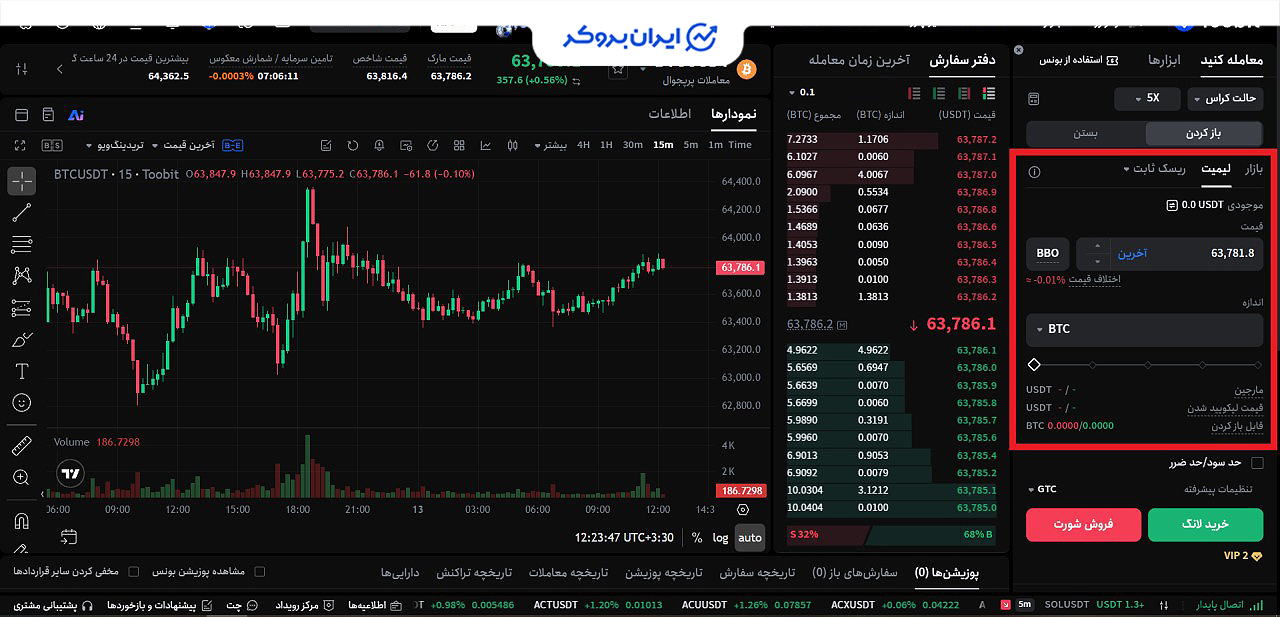Open the emoji icons tool
This screenshot has width=1280, height=617.
click(x=22, y=403)
